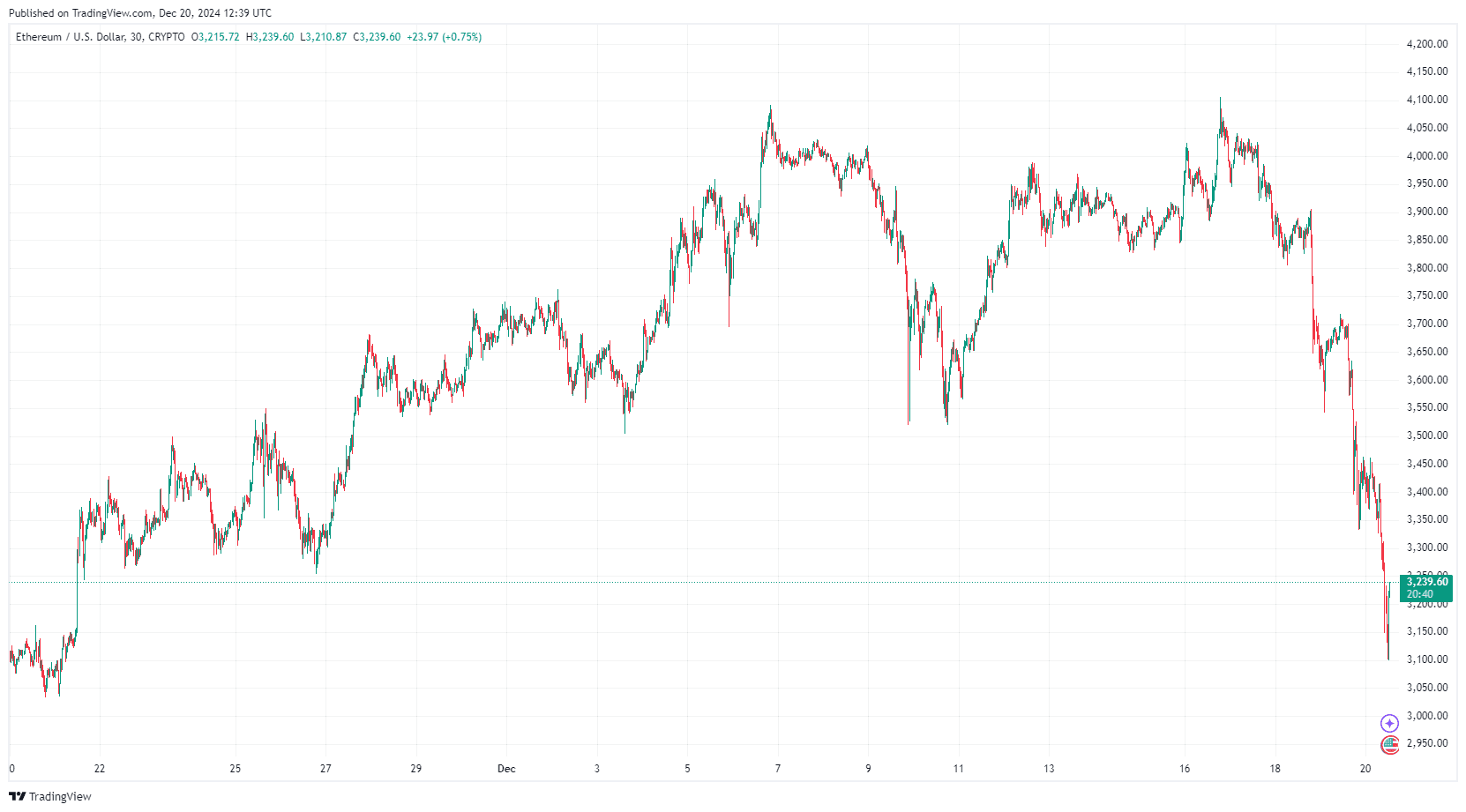Open the US flag economic event icon

tap(1390, 746)
